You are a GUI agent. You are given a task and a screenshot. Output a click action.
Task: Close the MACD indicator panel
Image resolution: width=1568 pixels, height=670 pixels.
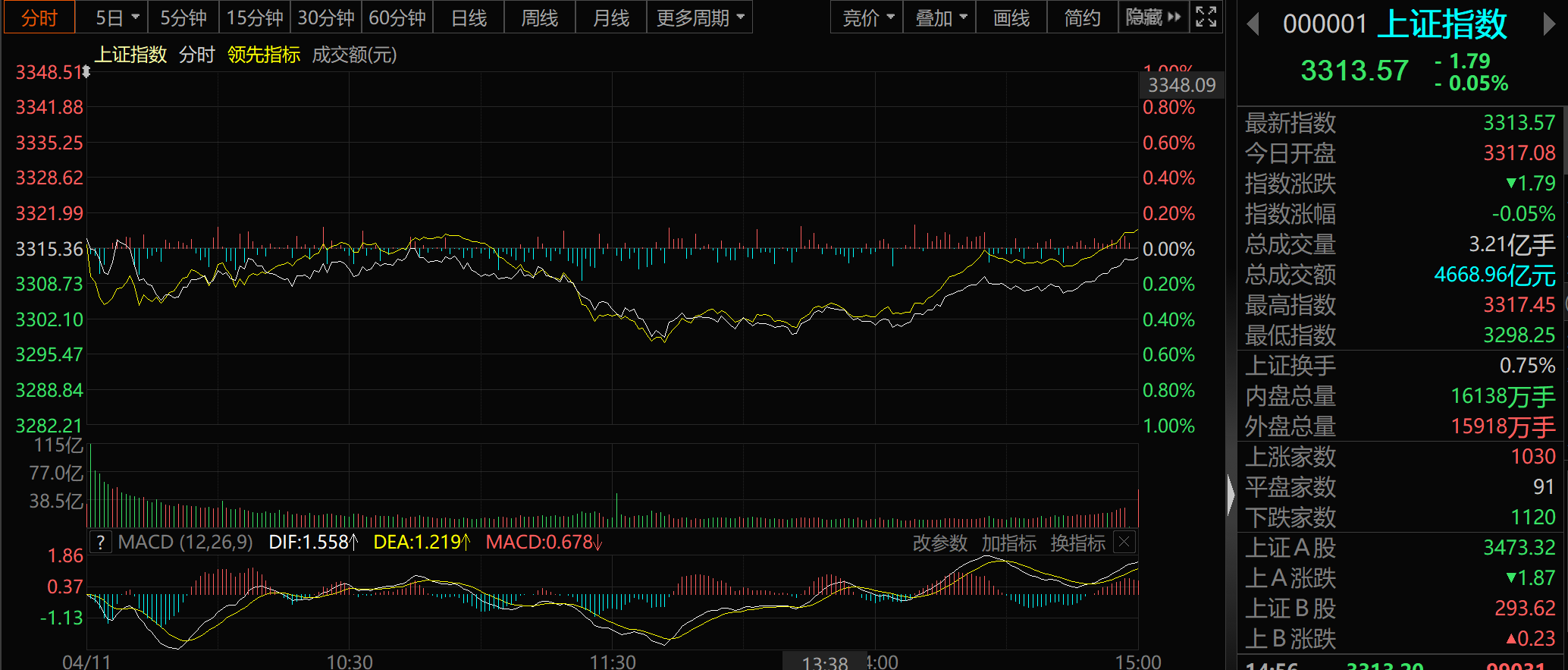pyautogui.click(x=1124, y=543)
